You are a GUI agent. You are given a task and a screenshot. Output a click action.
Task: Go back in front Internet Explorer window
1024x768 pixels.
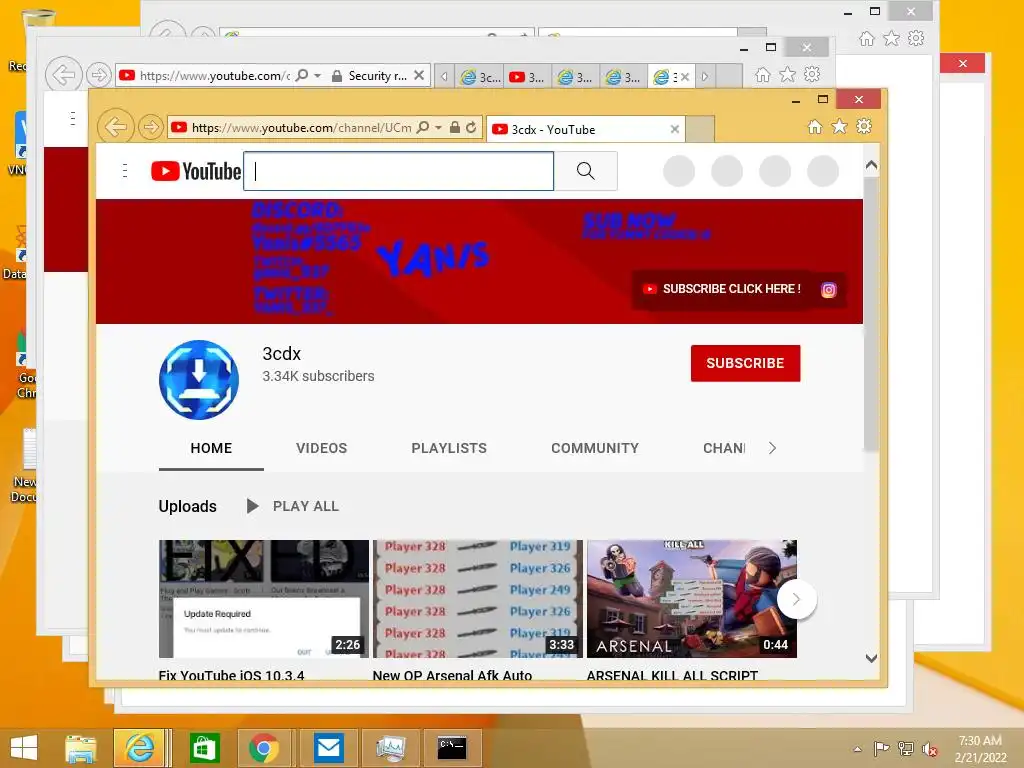[116, 127]
